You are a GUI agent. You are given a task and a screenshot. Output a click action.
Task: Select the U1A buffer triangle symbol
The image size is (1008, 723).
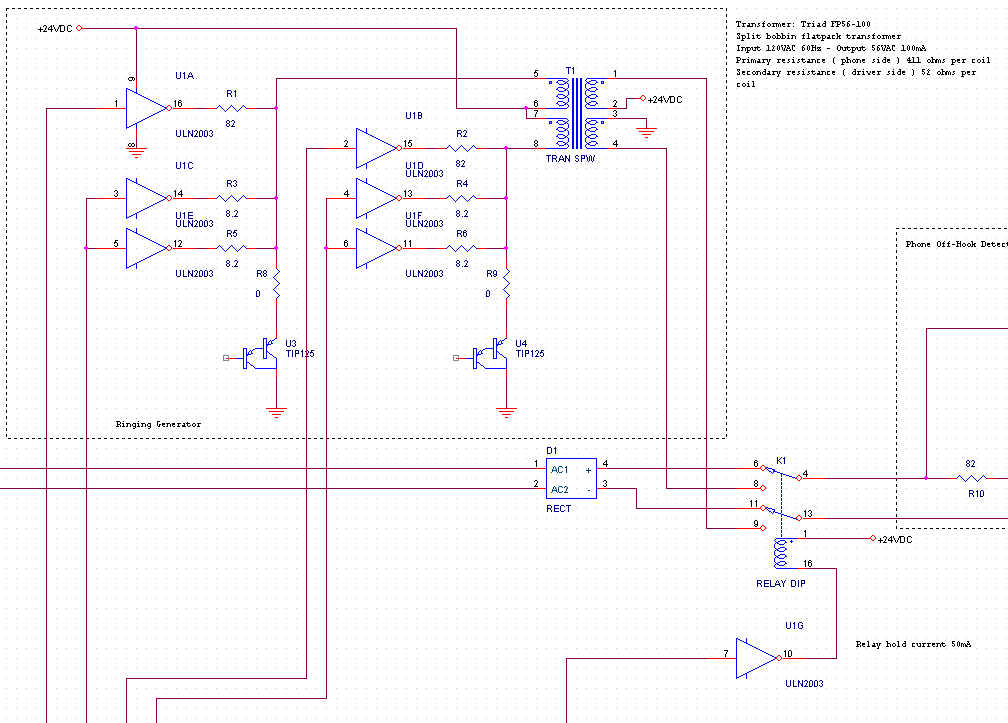[x=146, y=105]
